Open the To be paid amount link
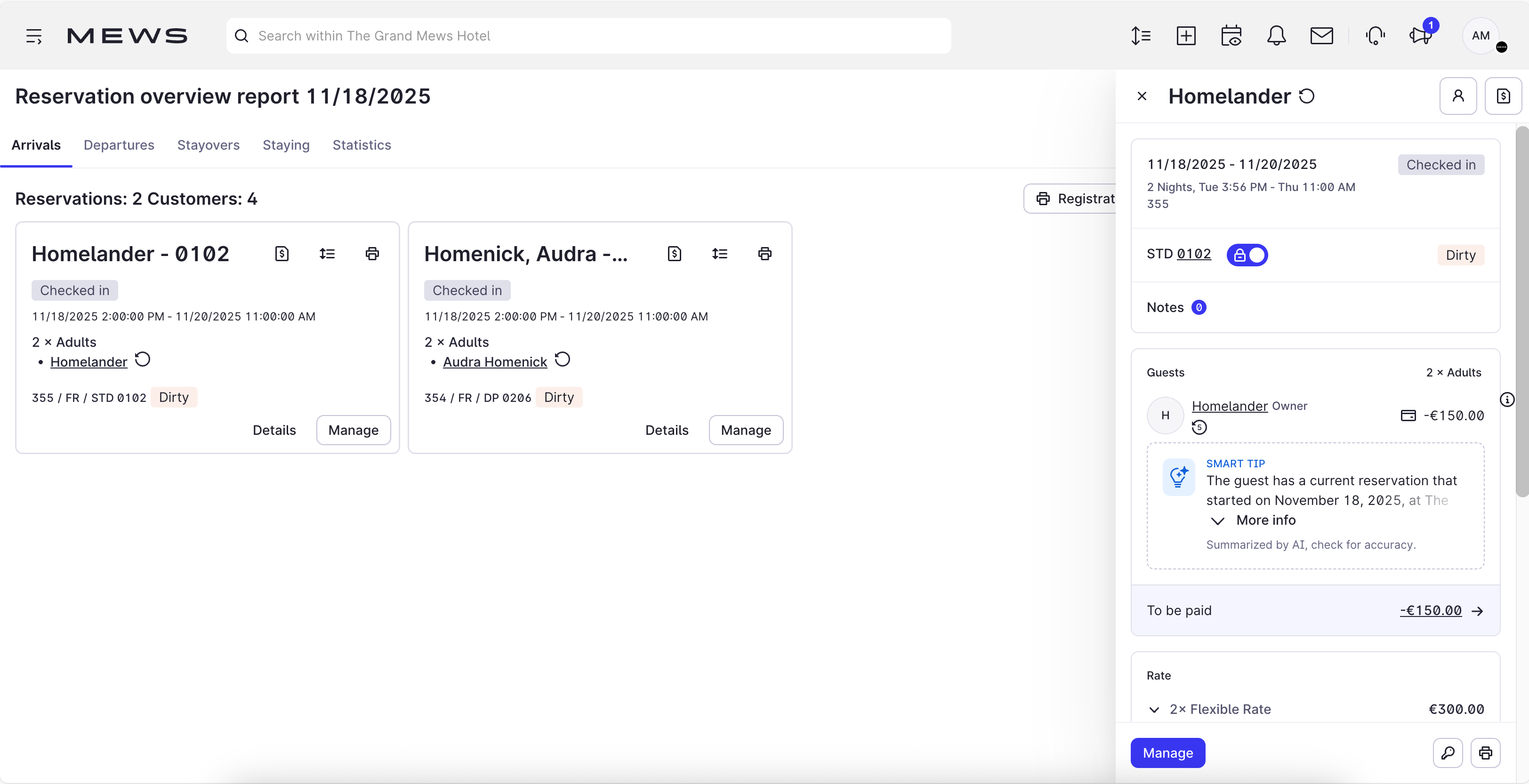 1431,610
